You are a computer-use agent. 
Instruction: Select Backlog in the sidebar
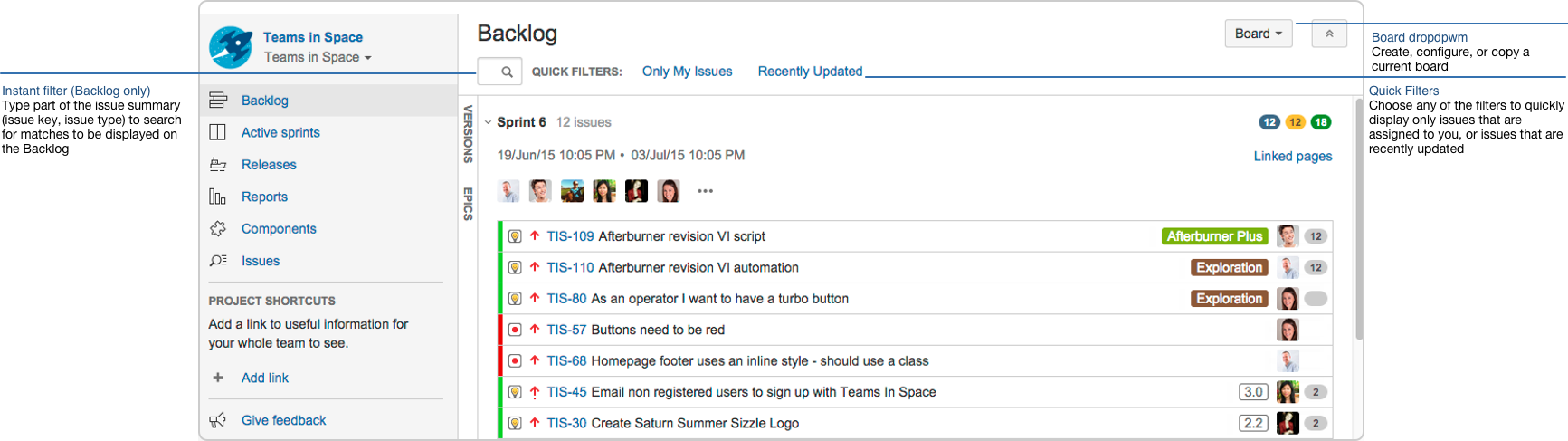point(265,101)
